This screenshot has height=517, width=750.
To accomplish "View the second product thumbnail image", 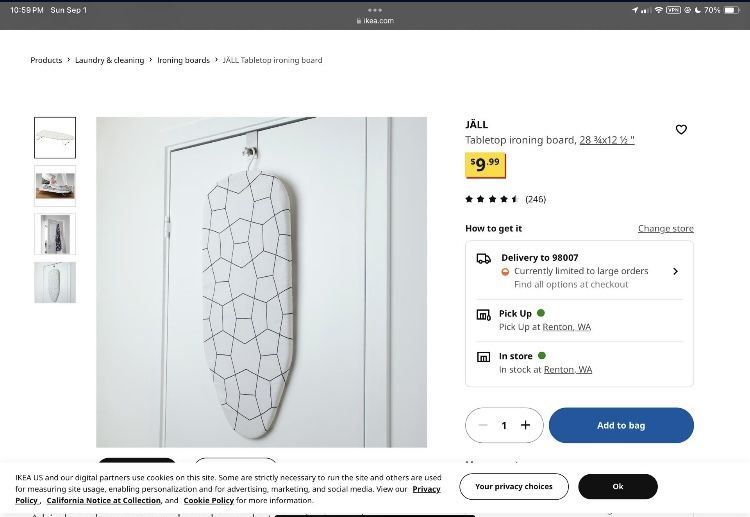I will (54, 186).
